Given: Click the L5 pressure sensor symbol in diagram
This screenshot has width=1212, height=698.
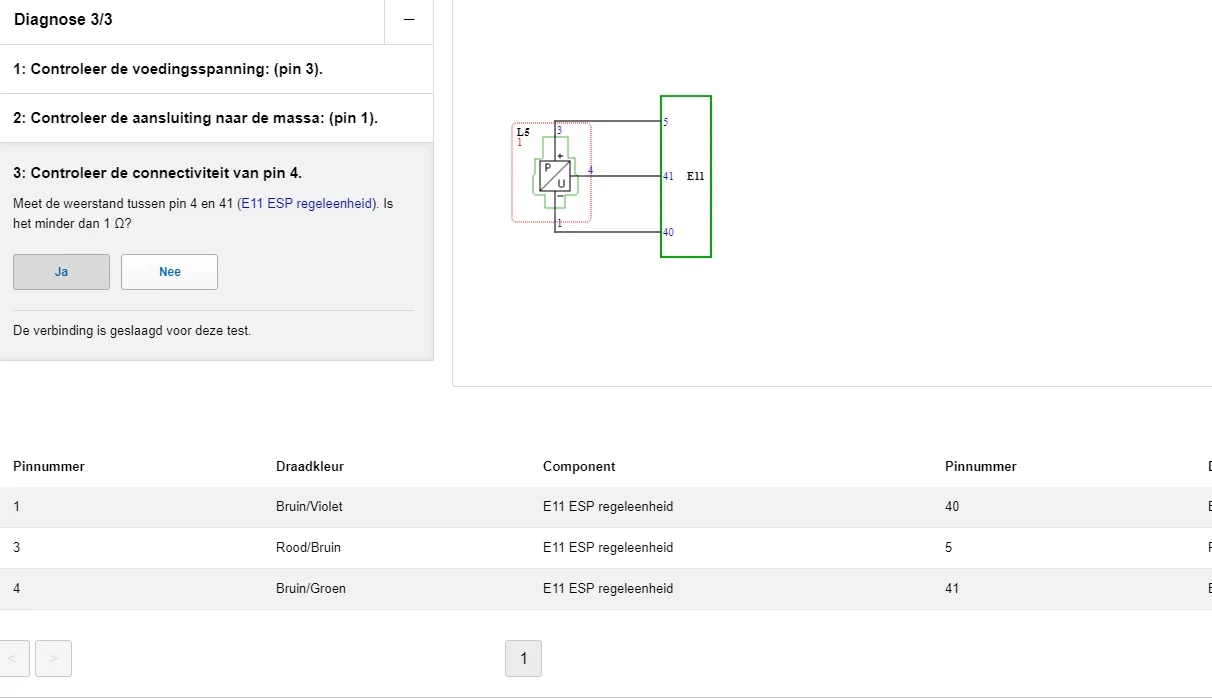Looking at the screenshot, I should [x=555, y=176].
